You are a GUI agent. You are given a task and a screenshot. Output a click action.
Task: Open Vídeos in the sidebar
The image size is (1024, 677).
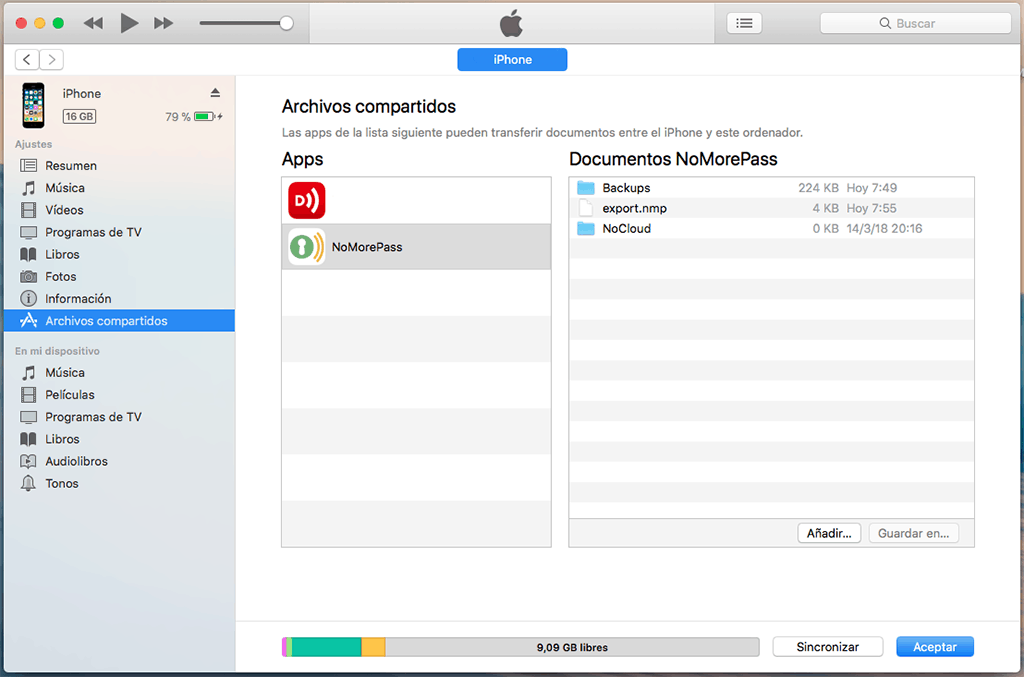(120, 210)
